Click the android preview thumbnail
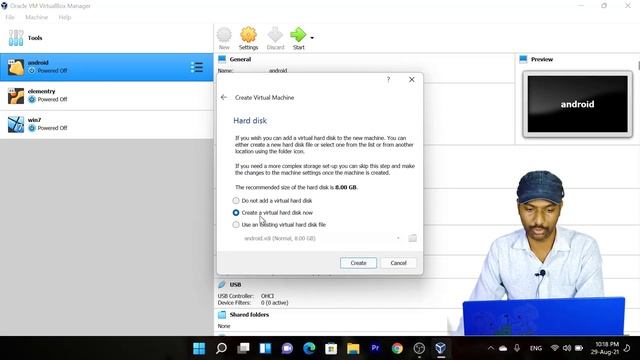 pos(577,104)
